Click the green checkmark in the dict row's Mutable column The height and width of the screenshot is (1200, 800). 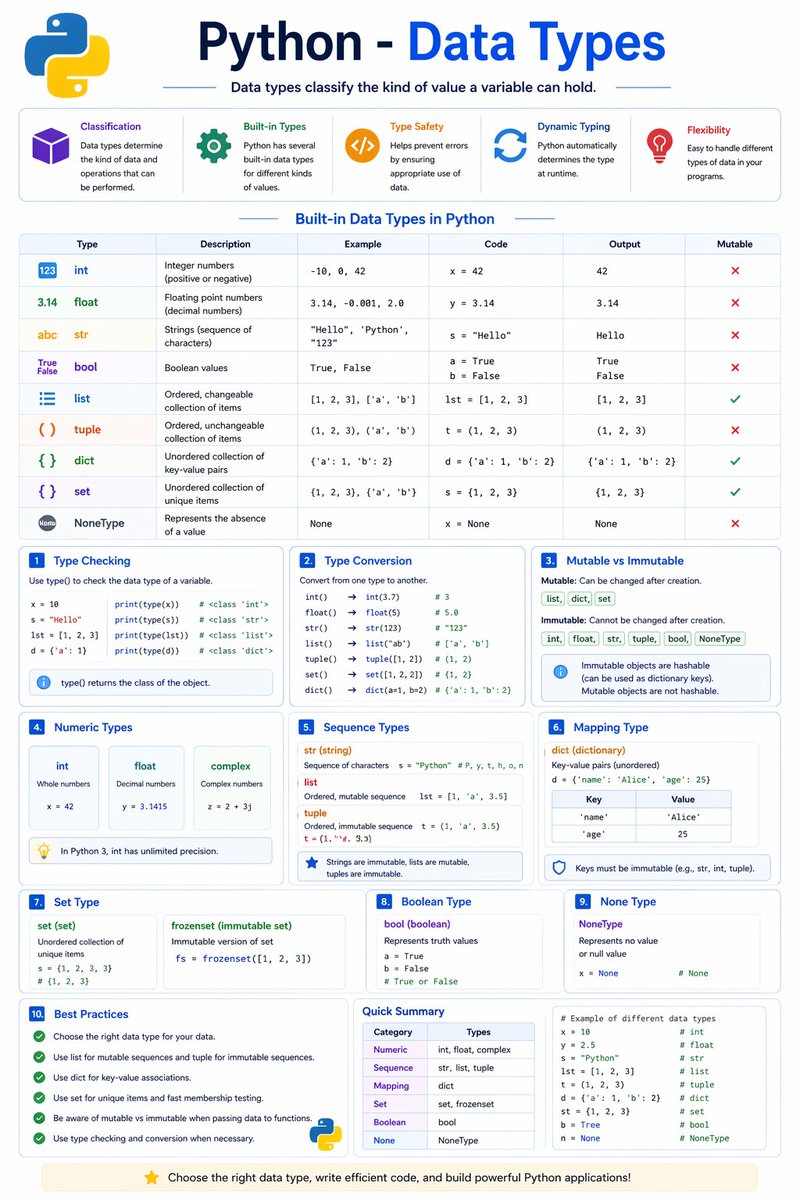coord(735,461)
